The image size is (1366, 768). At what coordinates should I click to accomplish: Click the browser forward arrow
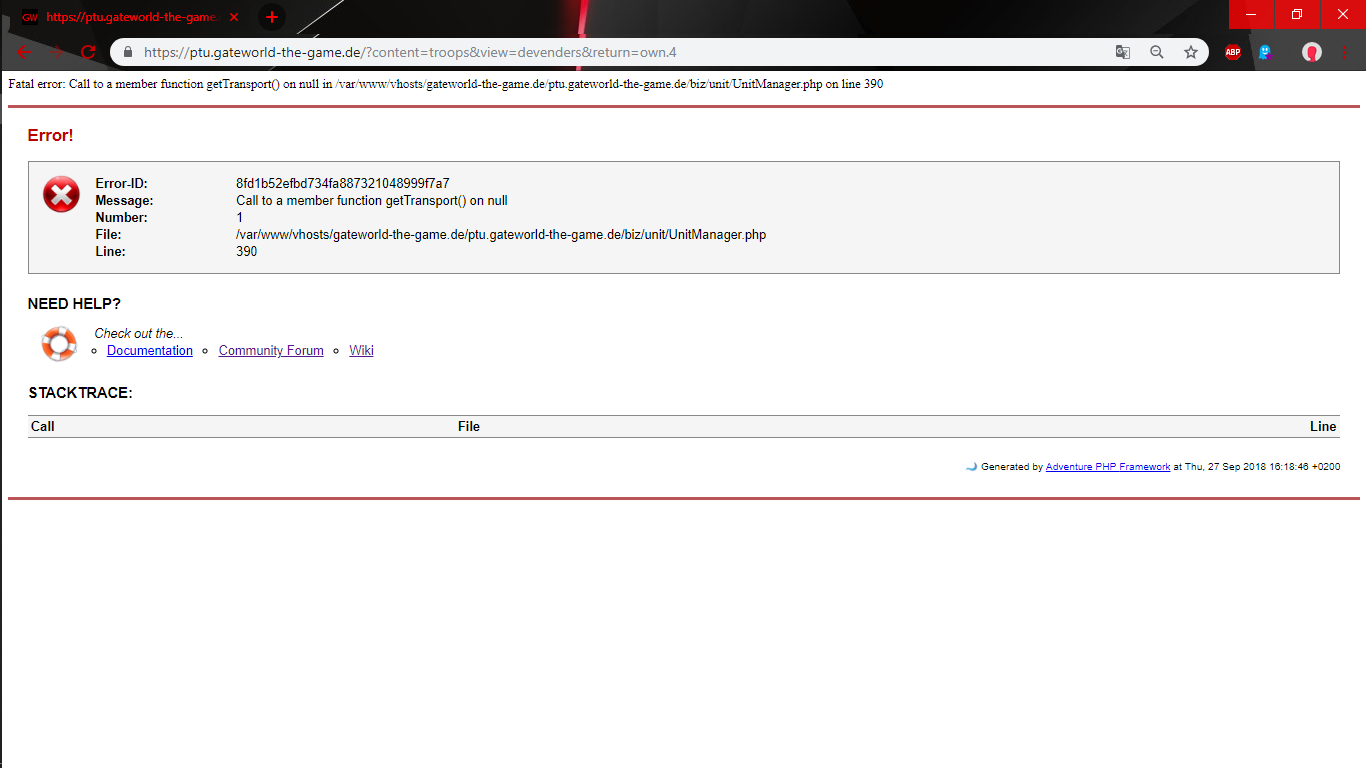57,52
